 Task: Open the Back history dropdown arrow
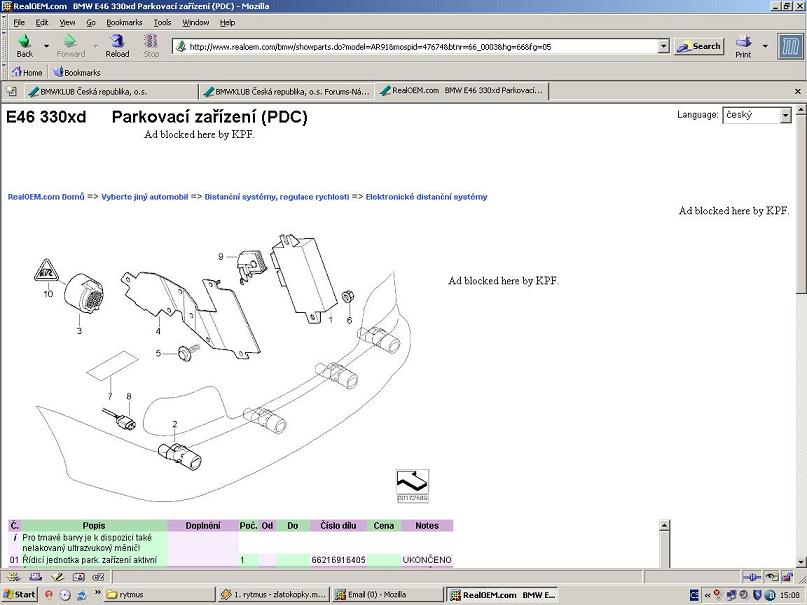tap(46, 46)
